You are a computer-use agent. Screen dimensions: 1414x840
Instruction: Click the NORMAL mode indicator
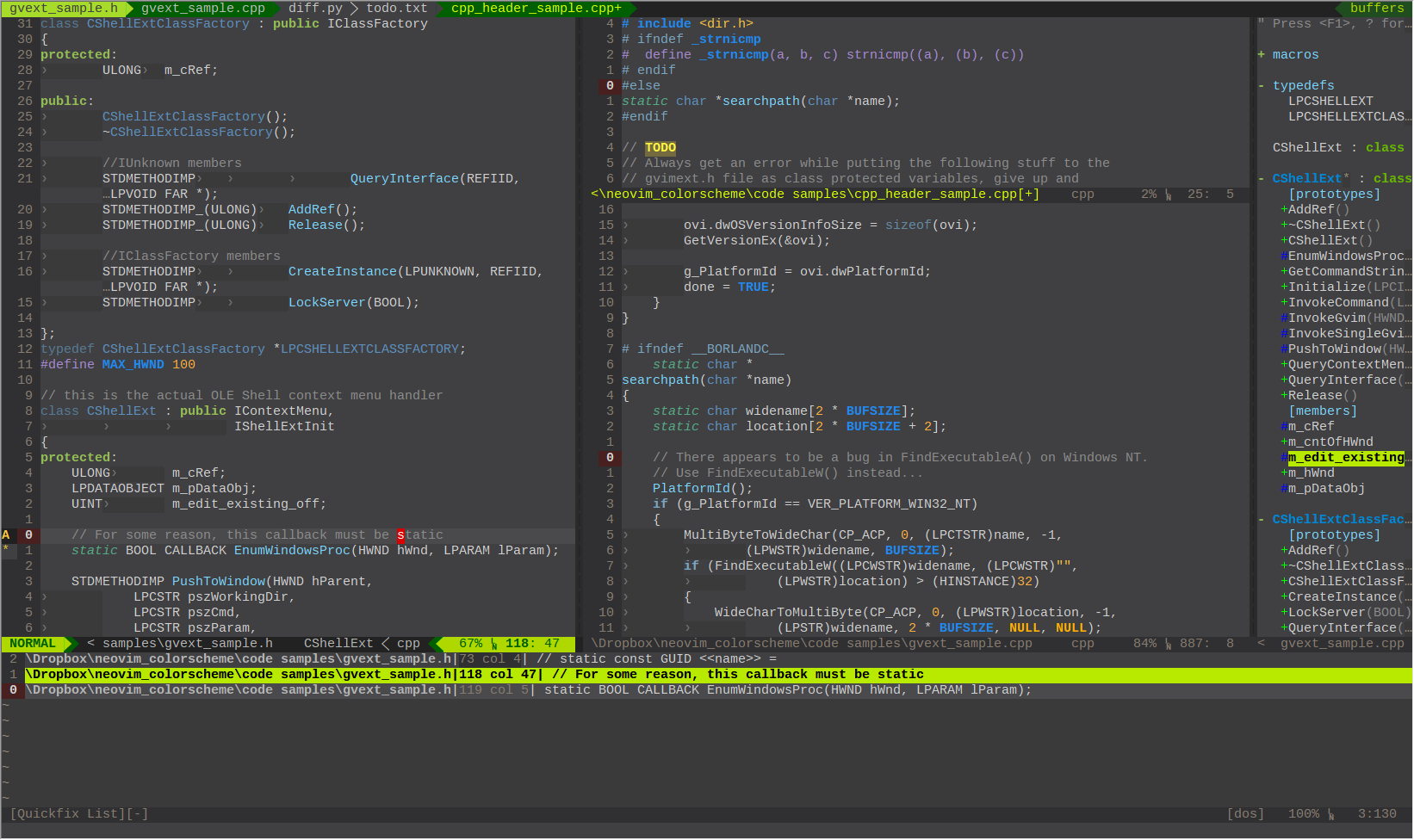click(x=33, y=644)
